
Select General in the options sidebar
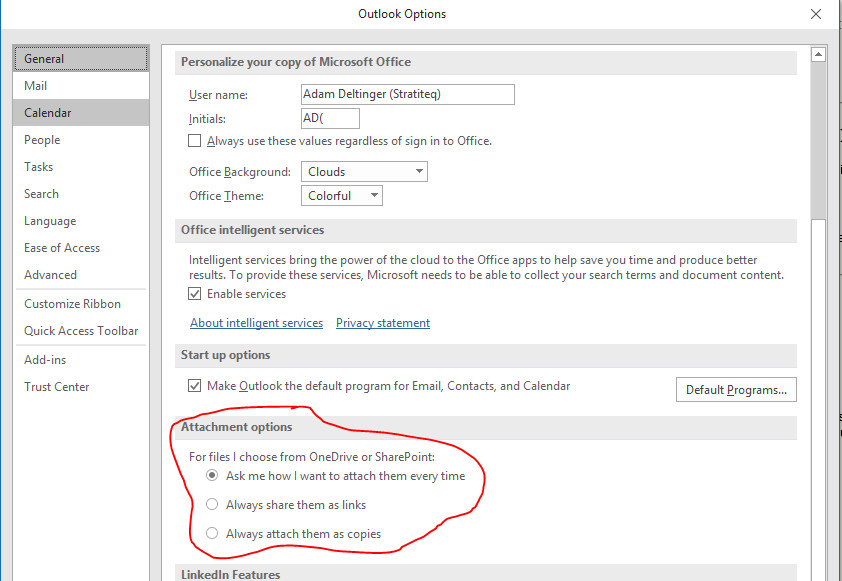[81, 59]
